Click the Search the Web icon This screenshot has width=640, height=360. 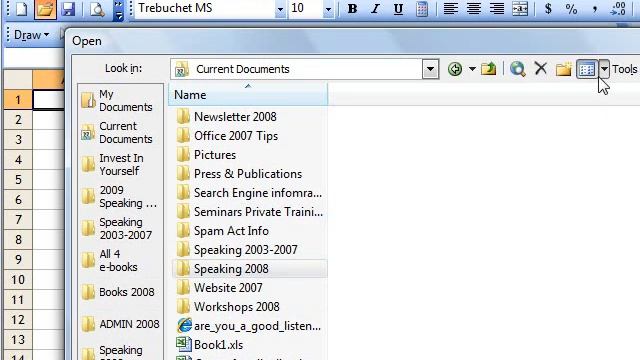coord(518,69)
